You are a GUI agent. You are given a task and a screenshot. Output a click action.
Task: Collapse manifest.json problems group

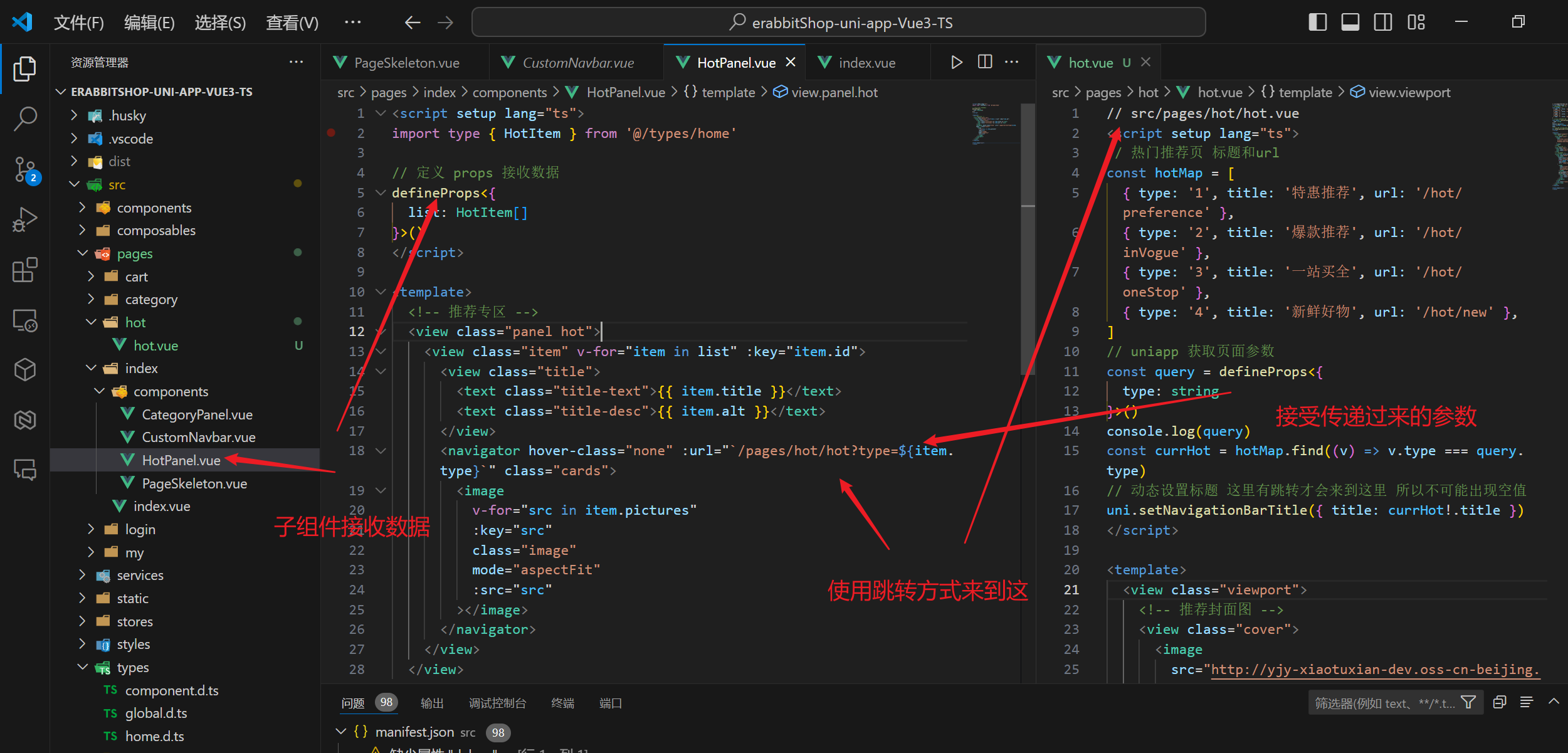click(340, 732)
